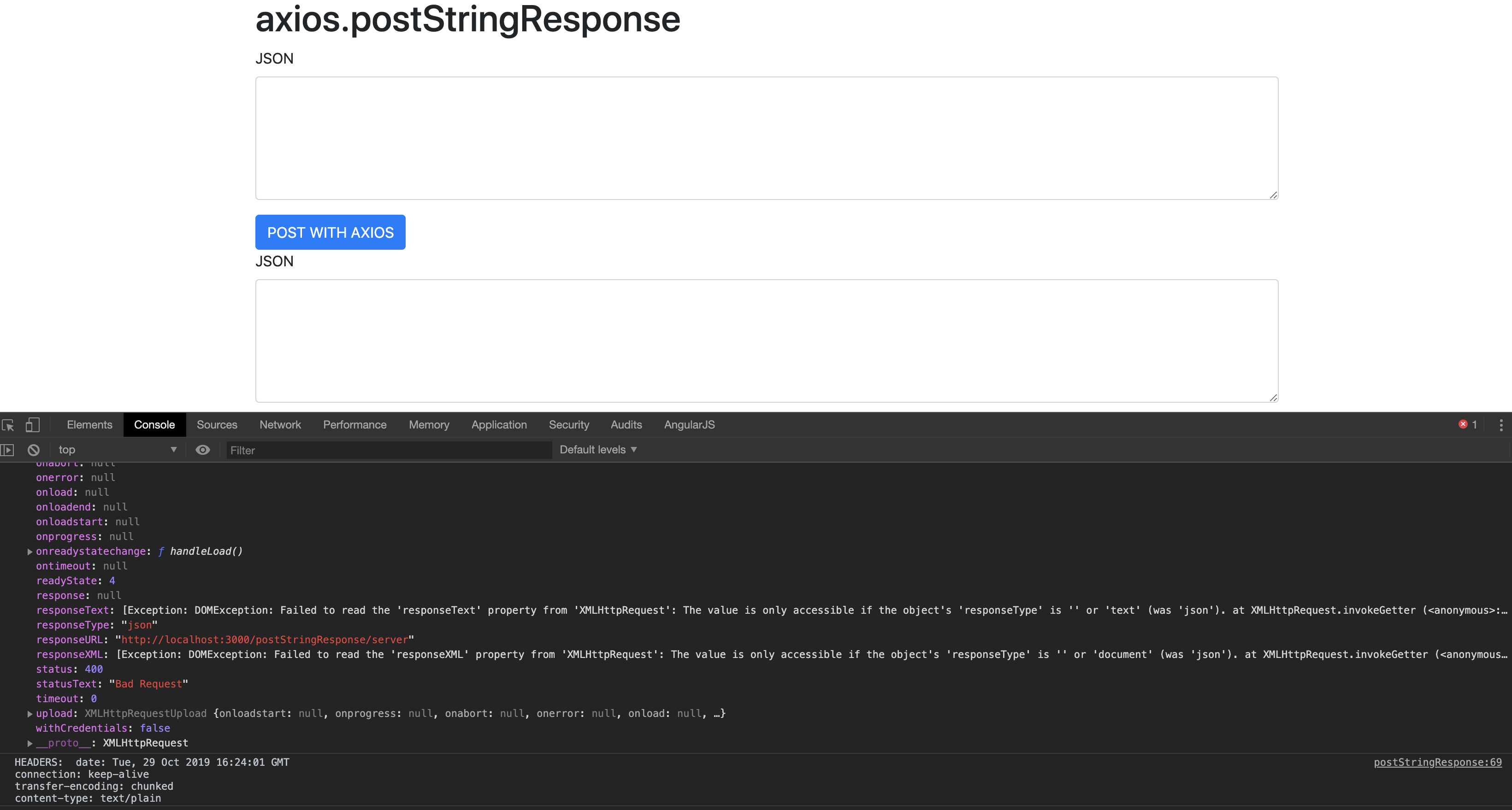Click the eye icon to create live expression
The image size is (1512, 810).
pyautogui.click(x=202, y=449)
